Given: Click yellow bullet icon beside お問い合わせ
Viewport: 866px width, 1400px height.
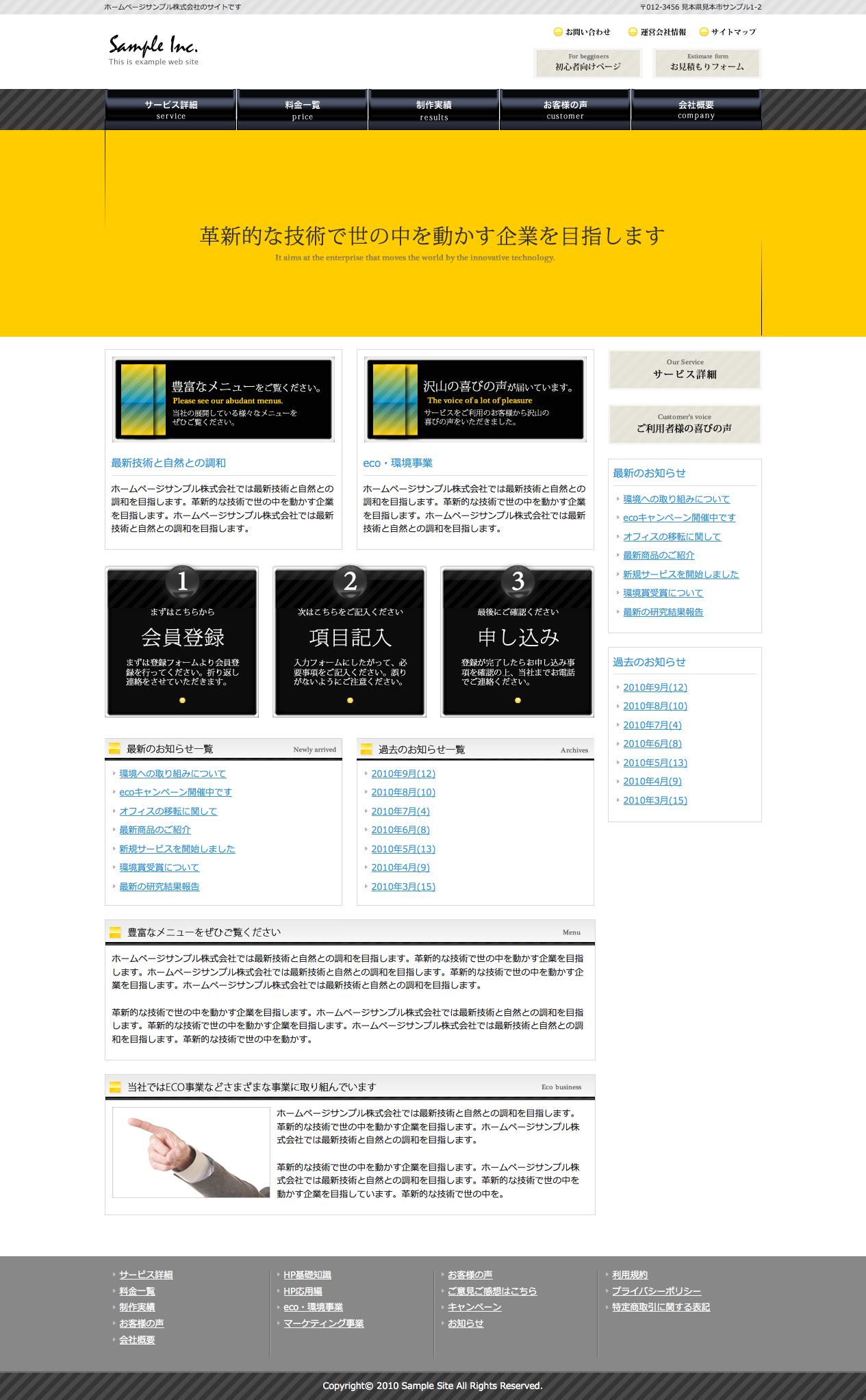Looking at the screenshot, I should (x=558, y=32).
